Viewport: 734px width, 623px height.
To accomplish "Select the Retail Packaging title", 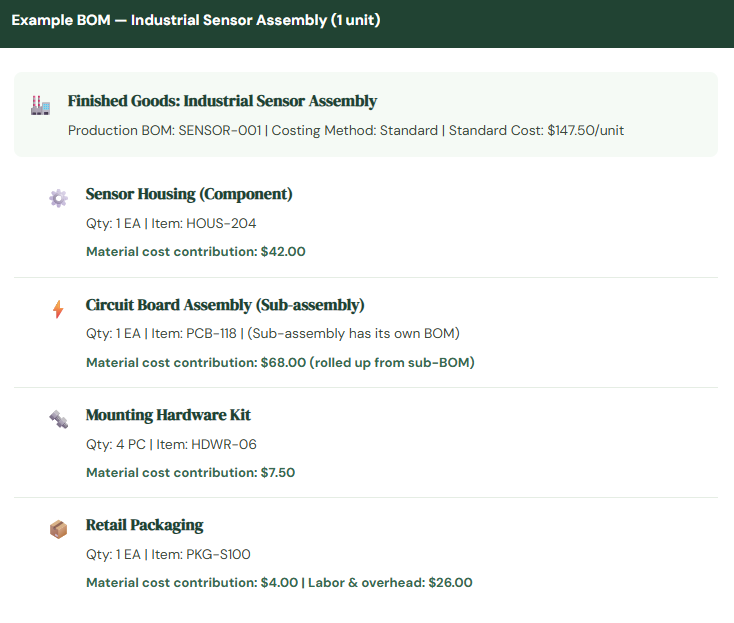I will tap(144, 525).
